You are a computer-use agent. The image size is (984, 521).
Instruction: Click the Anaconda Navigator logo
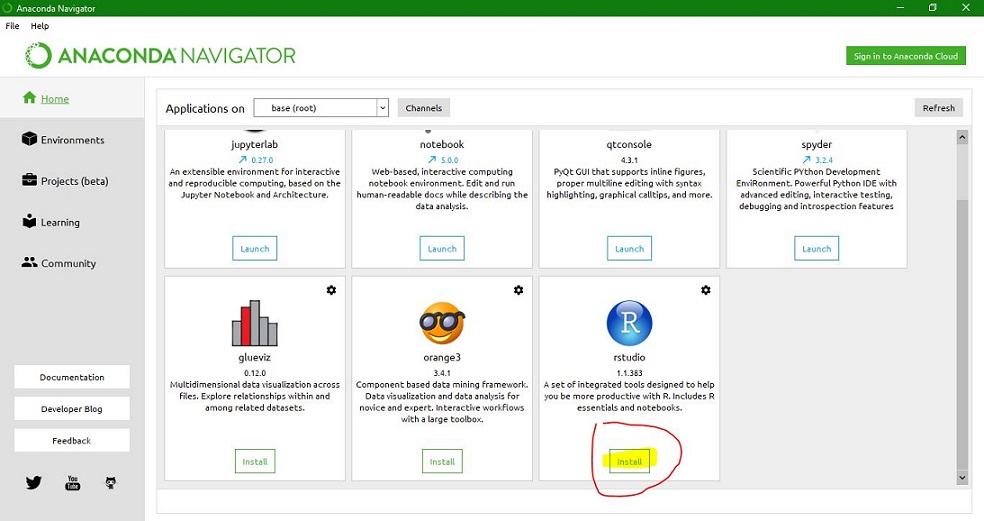click(160, 56)
